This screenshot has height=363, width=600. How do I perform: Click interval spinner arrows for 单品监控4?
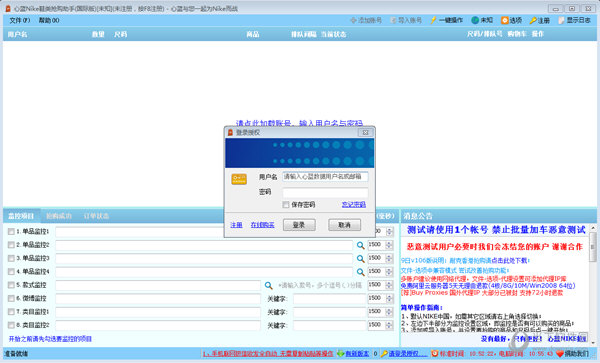coord(389,272)
